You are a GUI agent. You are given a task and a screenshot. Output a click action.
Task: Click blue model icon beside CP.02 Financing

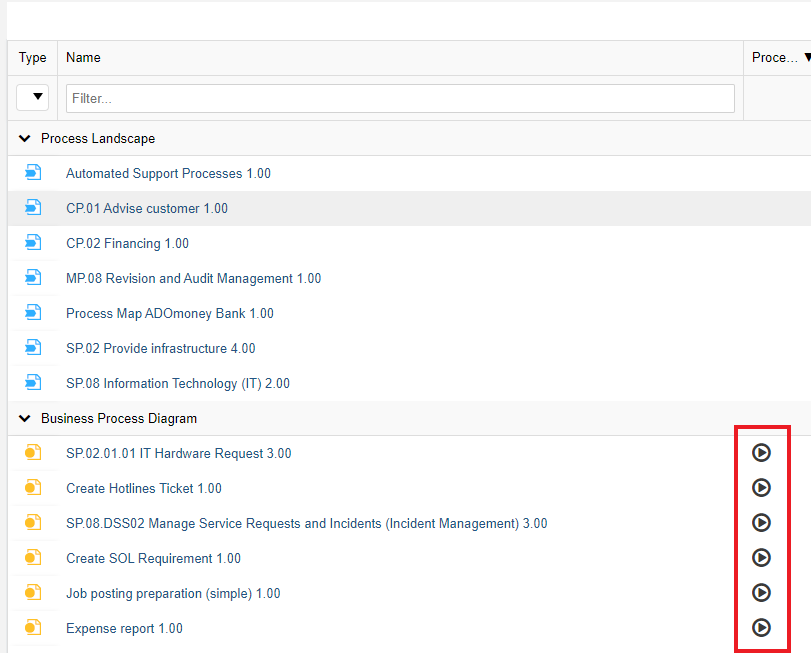(33, 243)
